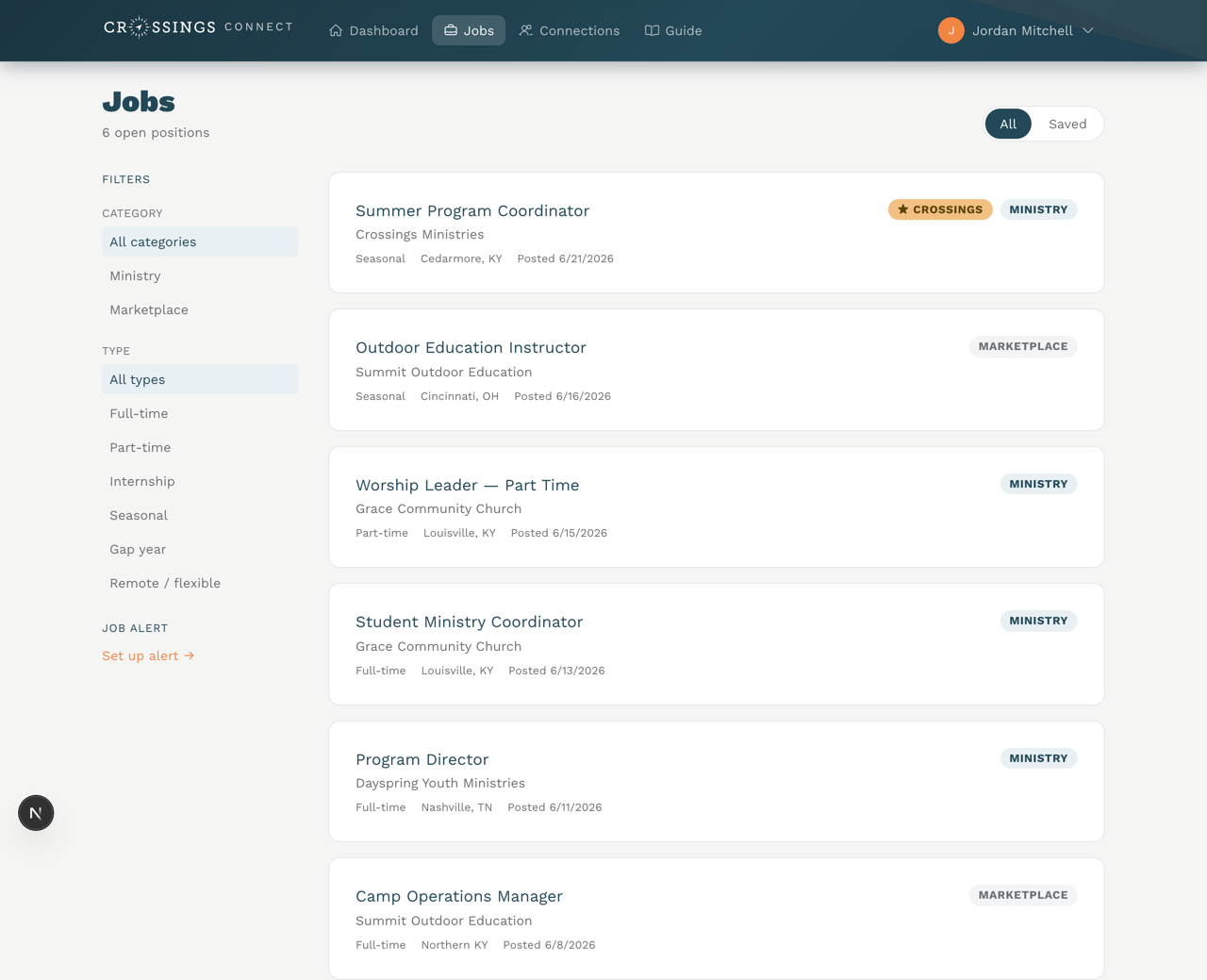Click Ministry tag on Summer Program Coordinator
Viewport: 1207px width, 980px height.
(x=1038, y=209)
